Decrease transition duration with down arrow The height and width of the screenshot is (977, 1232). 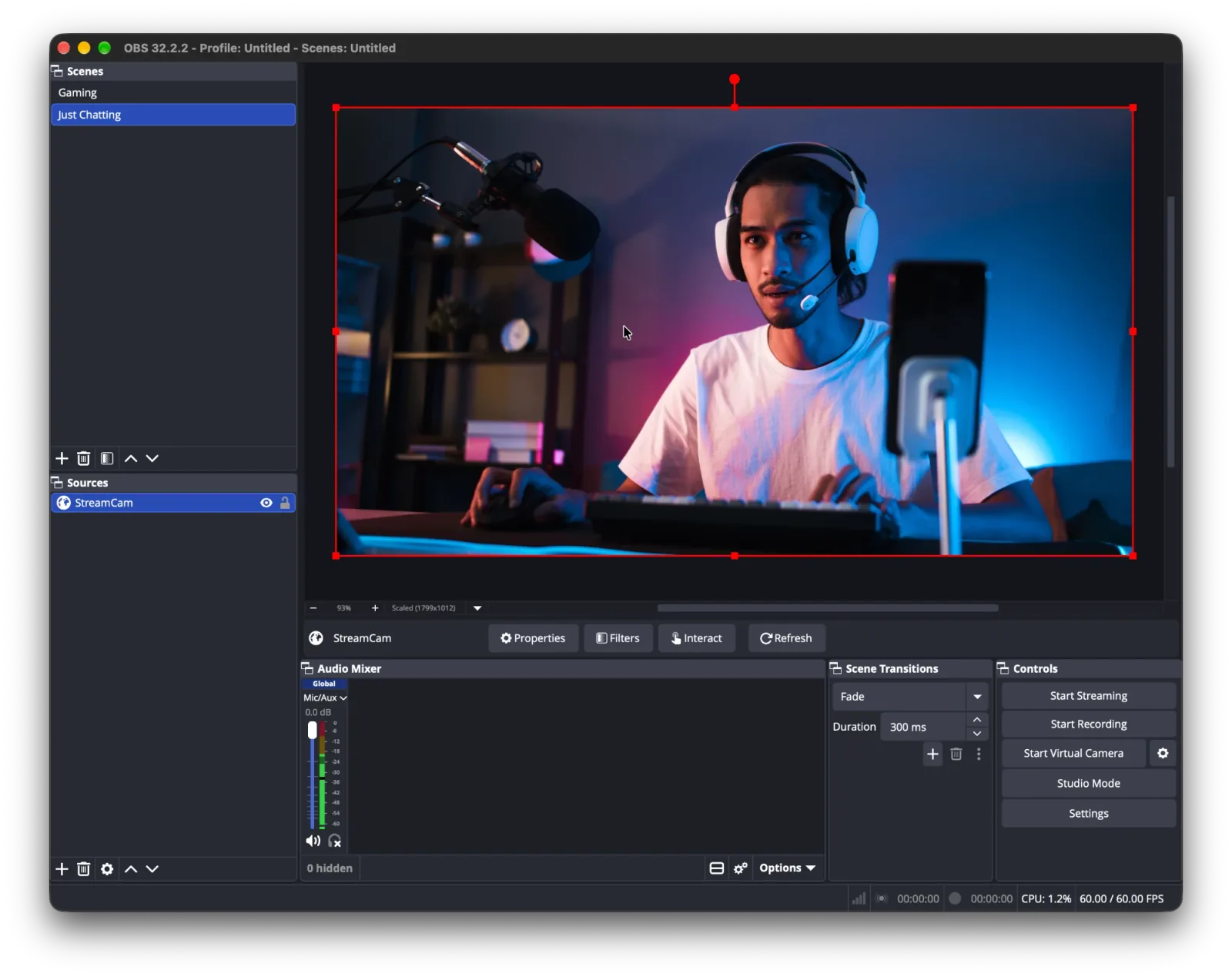click(977, 734)
